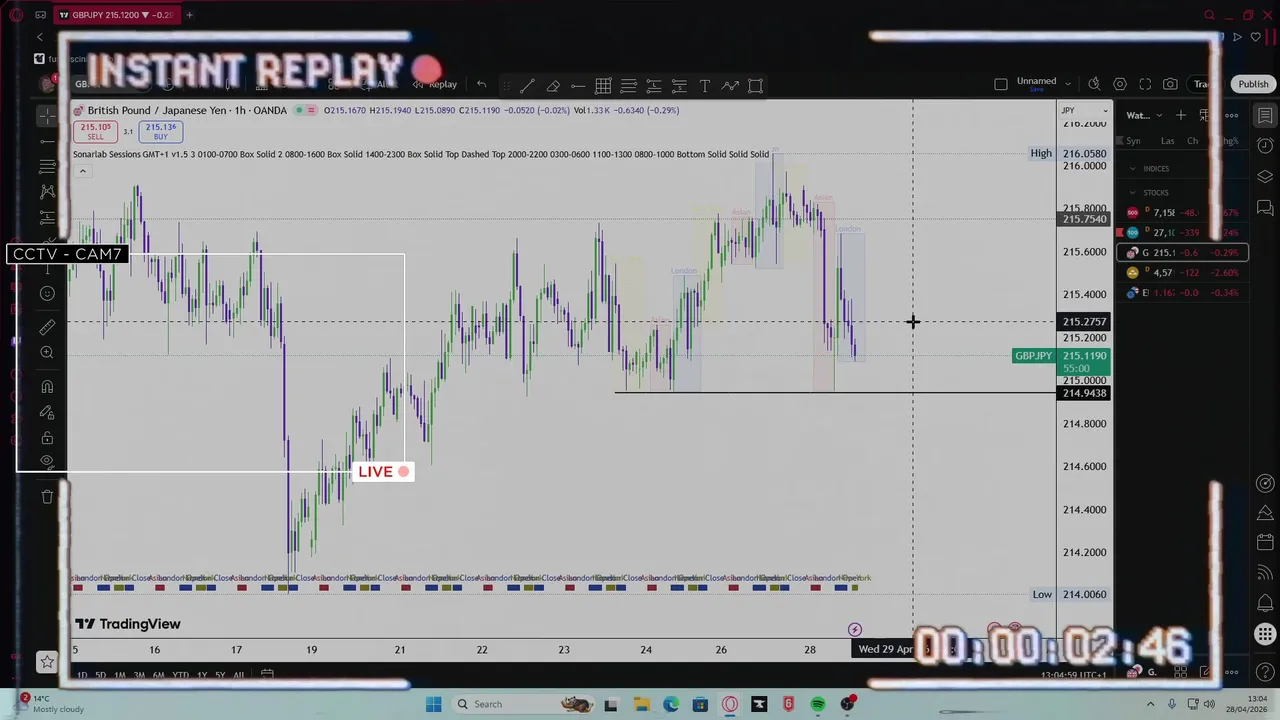Collapse the indicator legend arrow

click(83, 171)
